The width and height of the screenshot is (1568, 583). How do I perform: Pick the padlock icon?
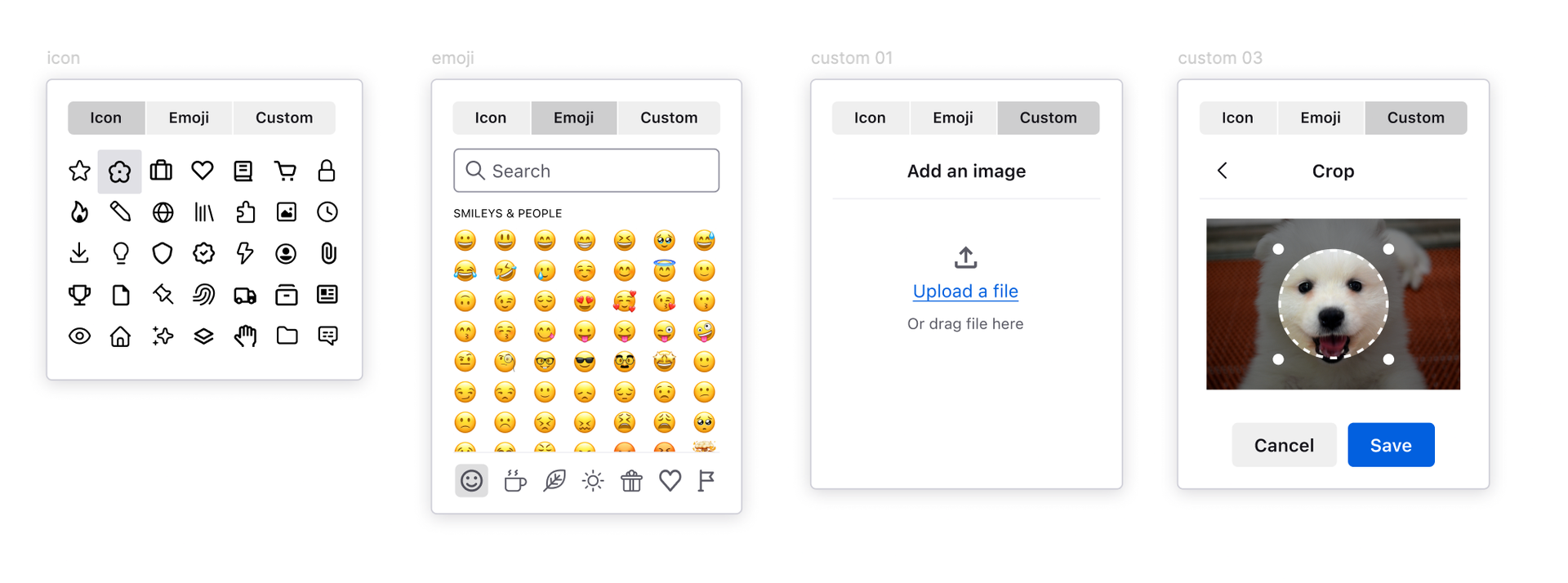click(x=327, y=171)
